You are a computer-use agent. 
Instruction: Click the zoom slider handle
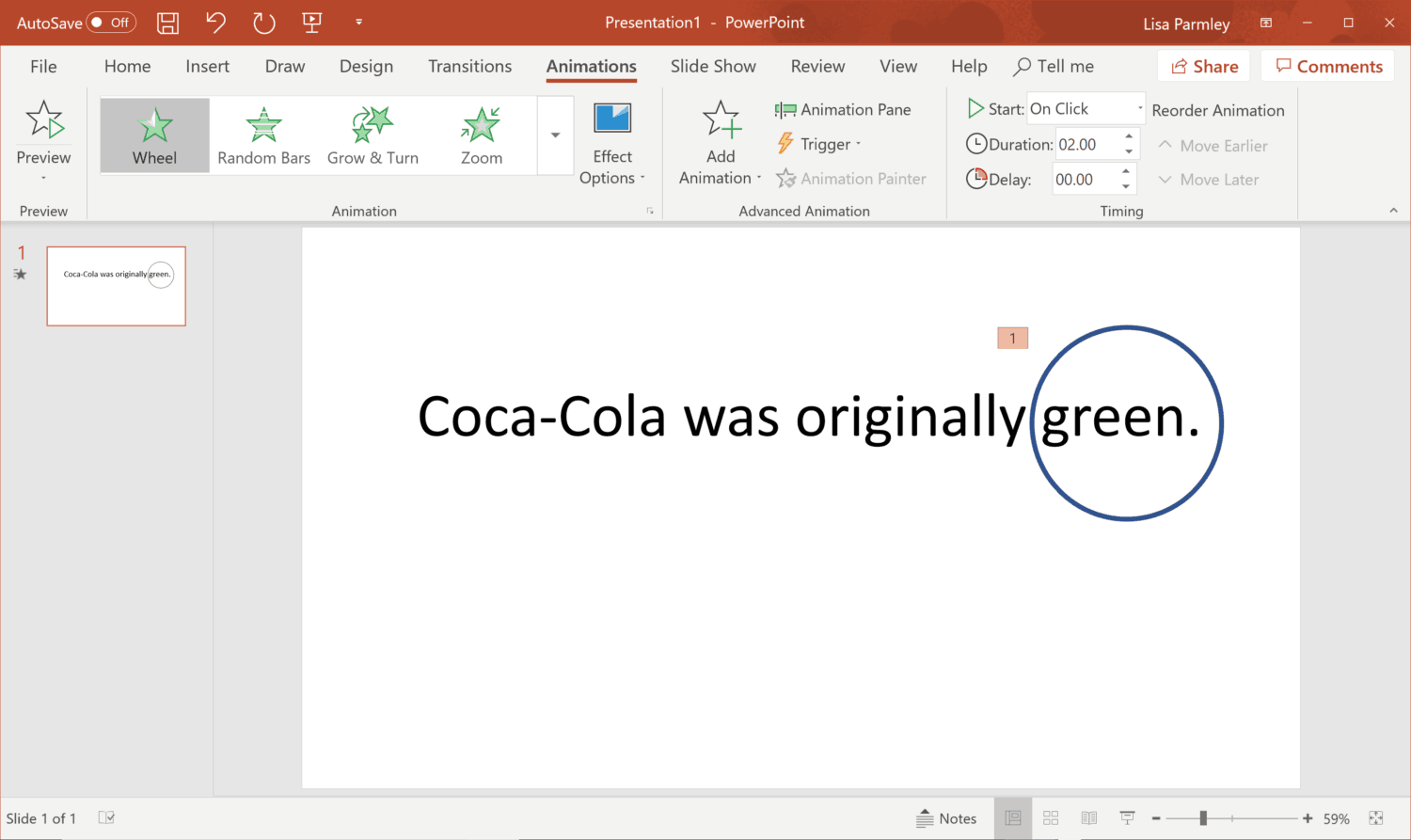(1203, 818)
